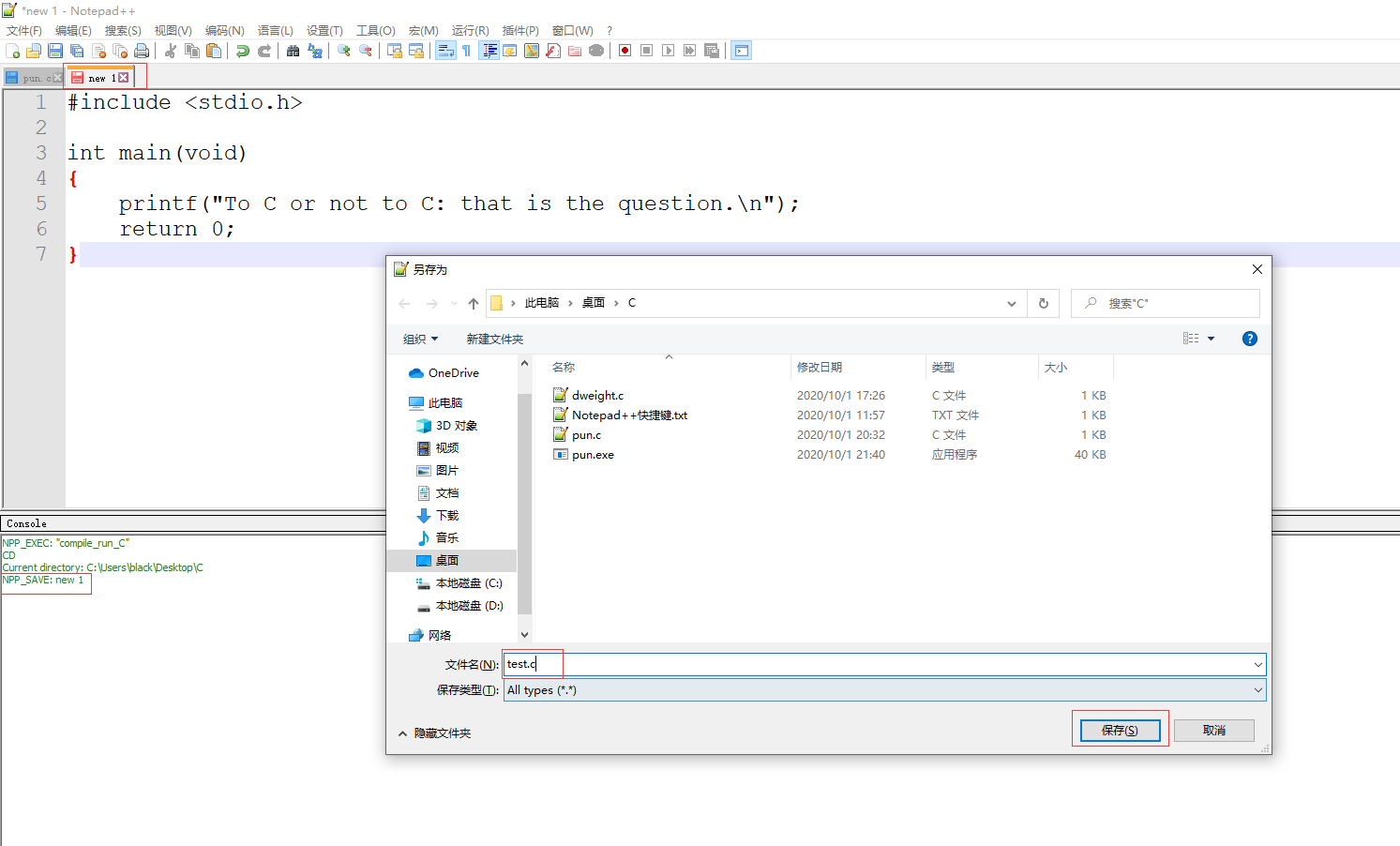The height and width of the screenshot is (846, 1400).
Task: Click the New Document icon
Action: 14,51
